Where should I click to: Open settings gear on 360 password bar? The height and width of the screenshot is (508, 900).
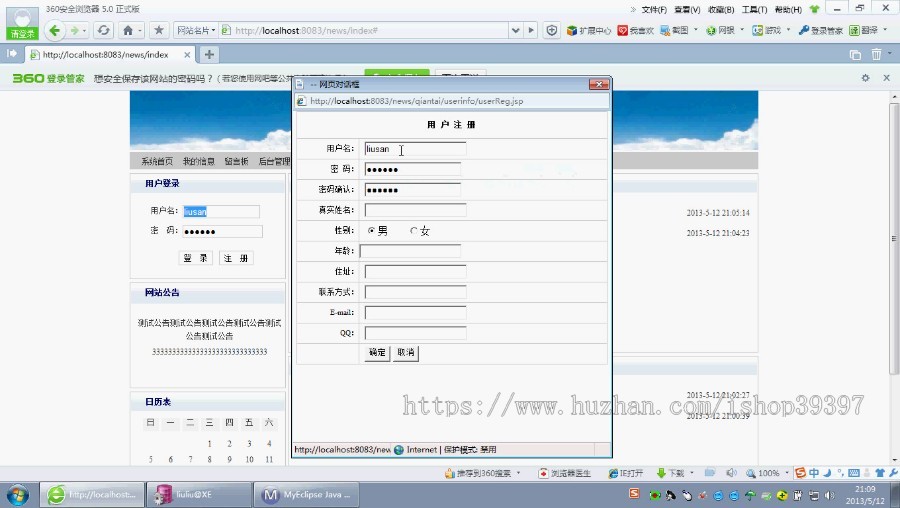click(x=866, y=77)
